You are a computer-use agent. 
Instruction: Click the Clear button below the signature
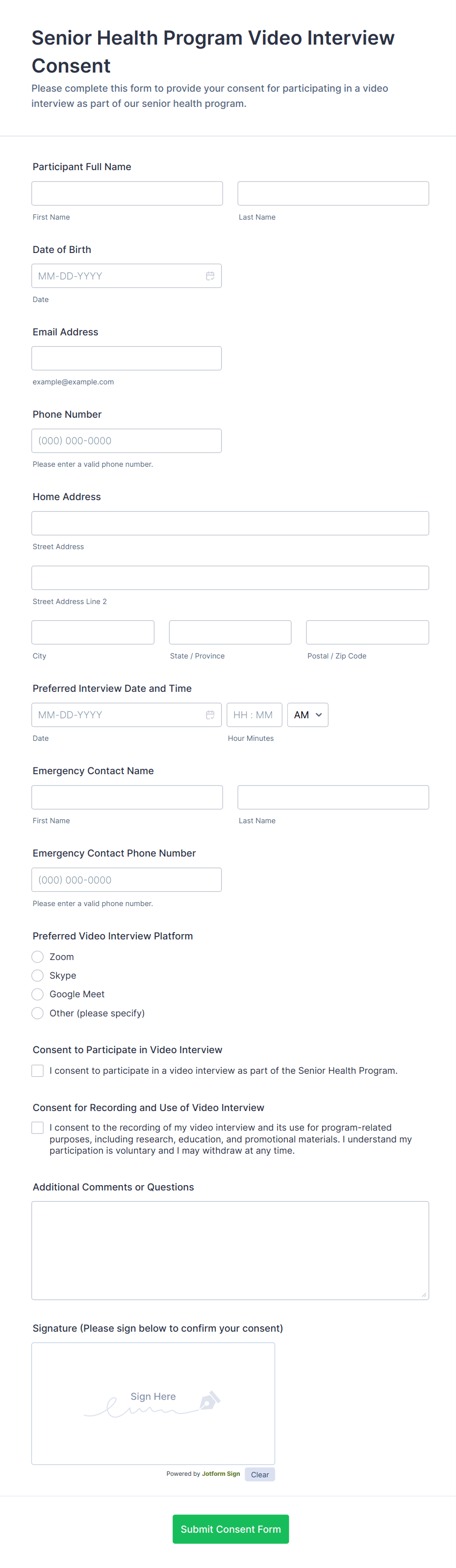(x=260, y=1474)
